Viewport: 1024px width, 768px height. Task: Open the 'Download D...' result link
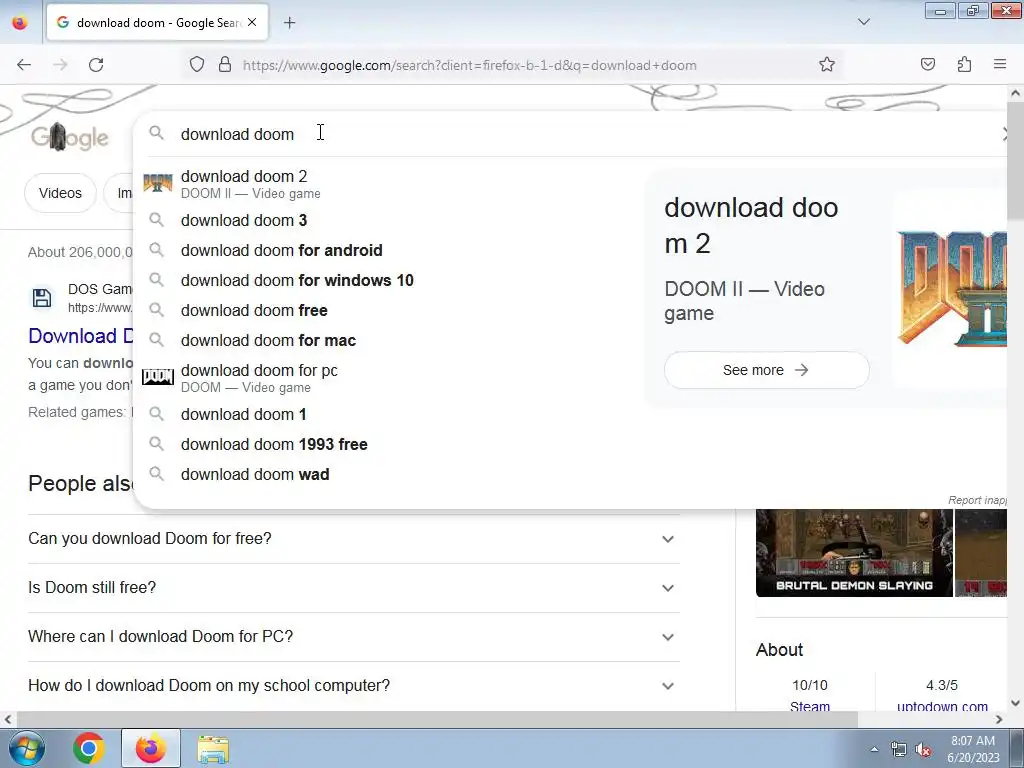point(81,336)
